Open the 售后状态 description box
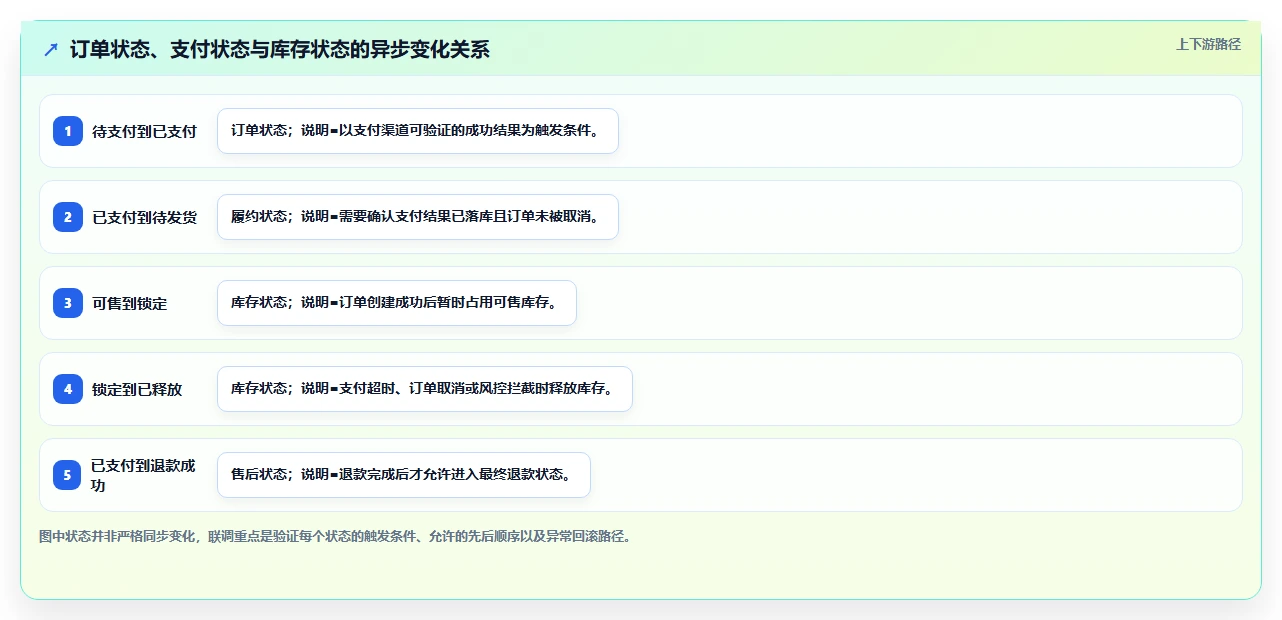Viewport: 1282px width, 620px height. (x=404, y=475)
